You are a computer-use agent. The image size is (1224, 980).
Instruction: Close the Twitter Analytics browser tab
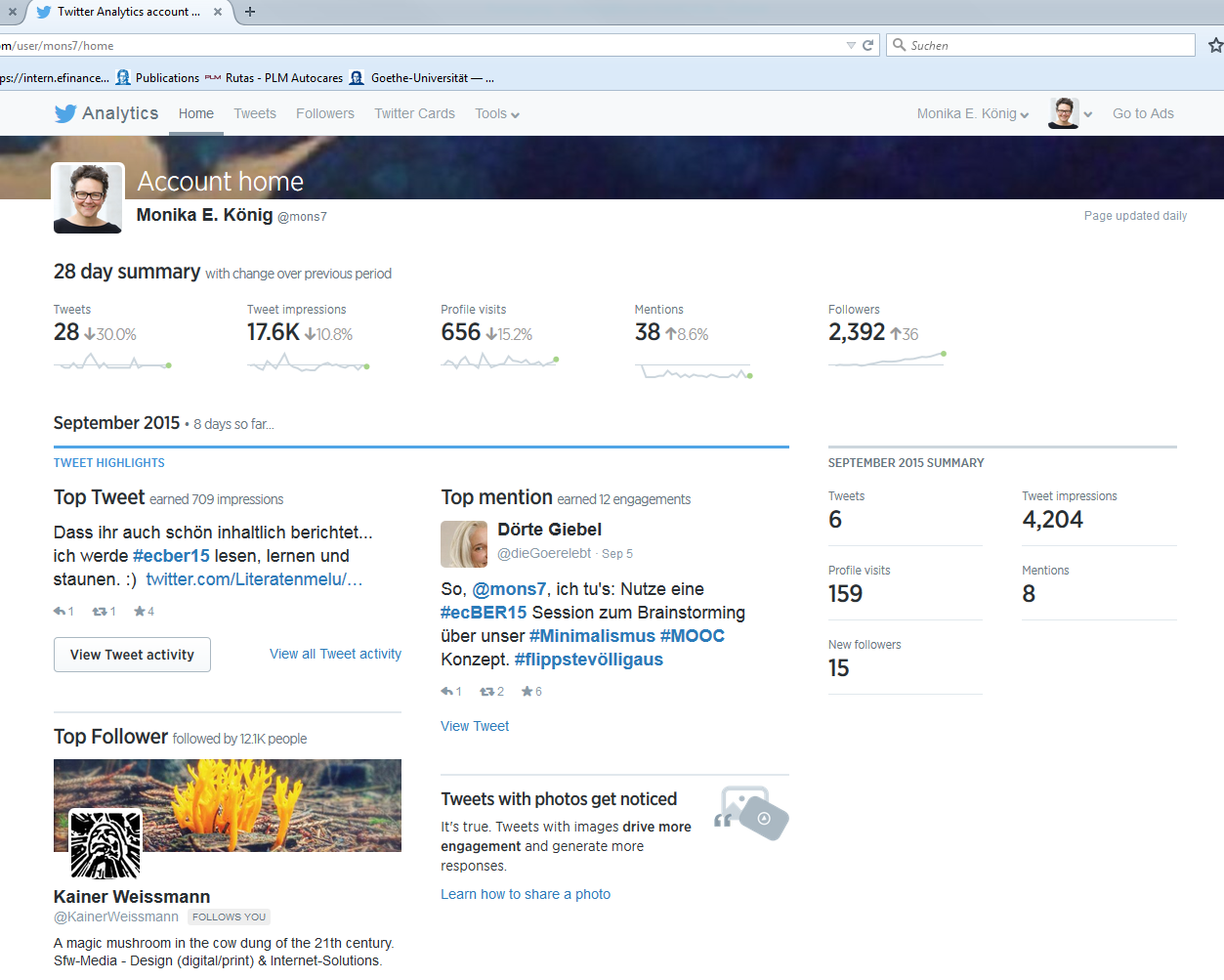217,12
